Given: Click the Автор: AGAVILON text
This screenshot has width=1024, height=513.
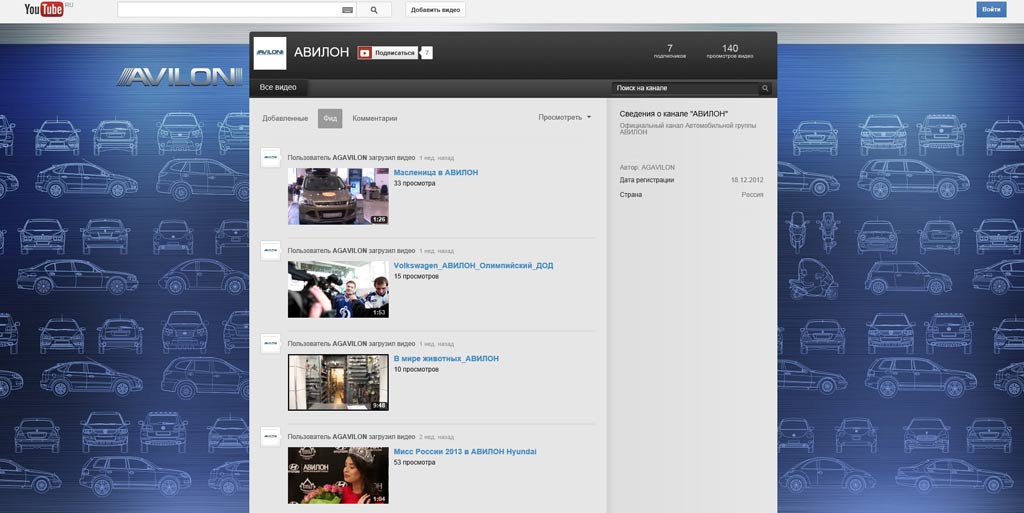Looking at the screenshot, I should 647,168.
